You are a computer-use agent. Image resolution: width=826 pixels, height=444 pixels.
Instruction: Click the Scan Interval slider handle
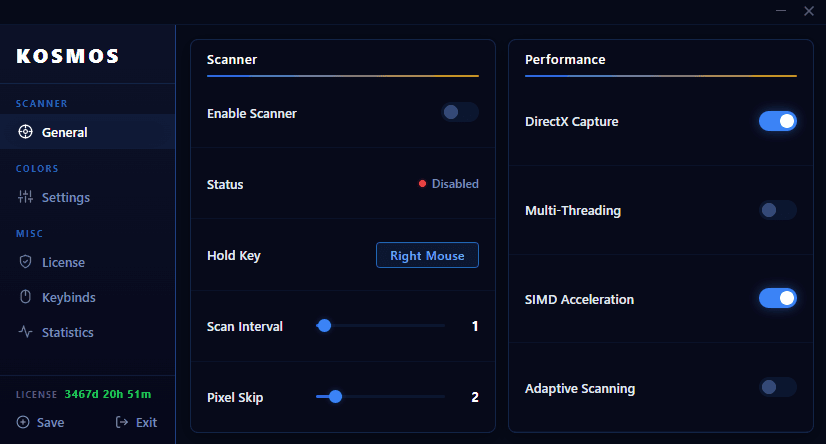[x=324, y=325]
